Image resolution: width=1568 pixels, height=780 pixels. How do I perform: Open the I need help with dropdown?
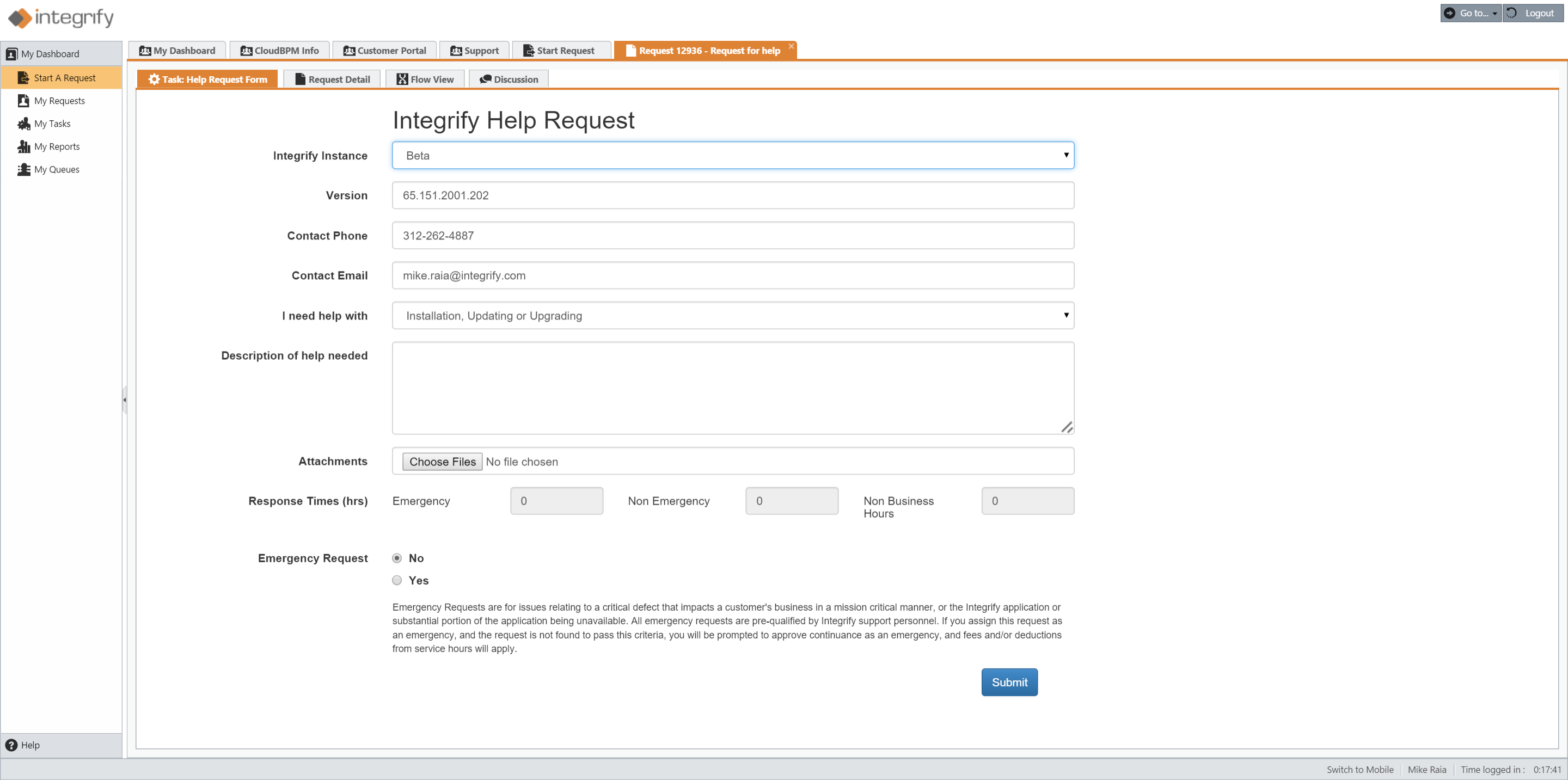pos(733,315)
